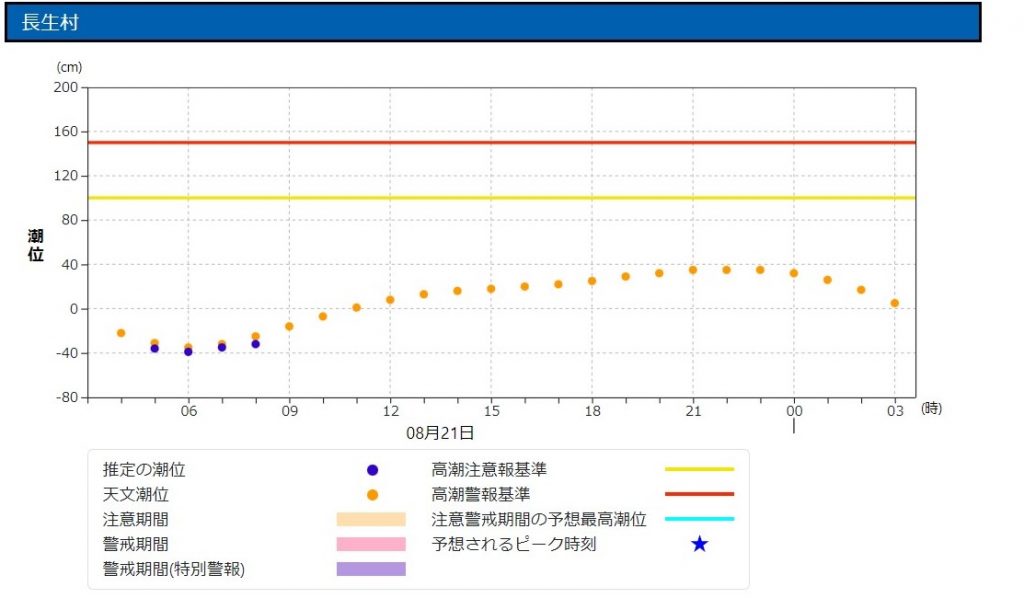Click the -40 y-axis tick label
1024x598 pixels.
[67, 353]
